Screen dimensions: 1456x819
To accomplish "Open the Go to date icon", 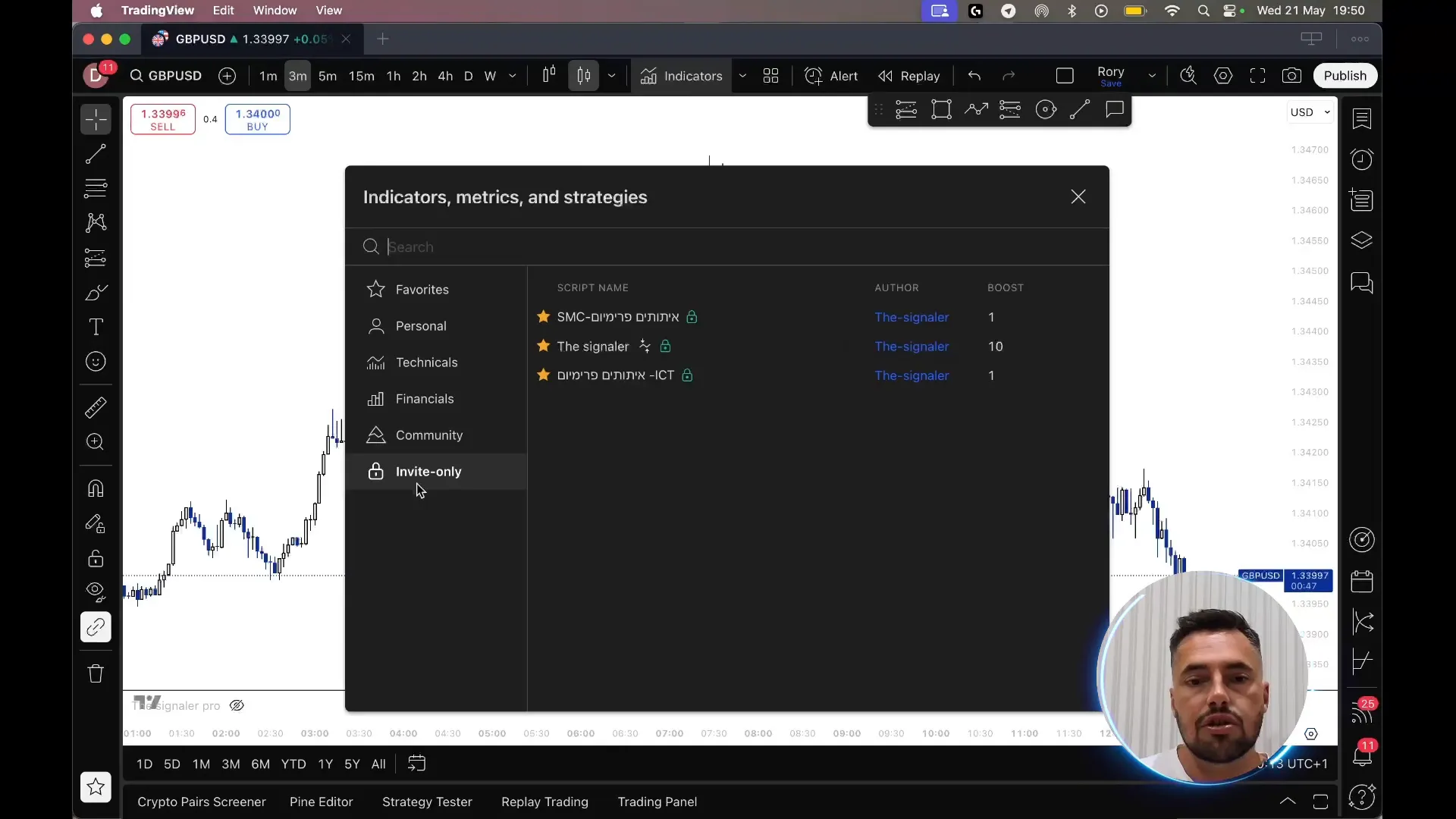I will click(x=416, y=764).
